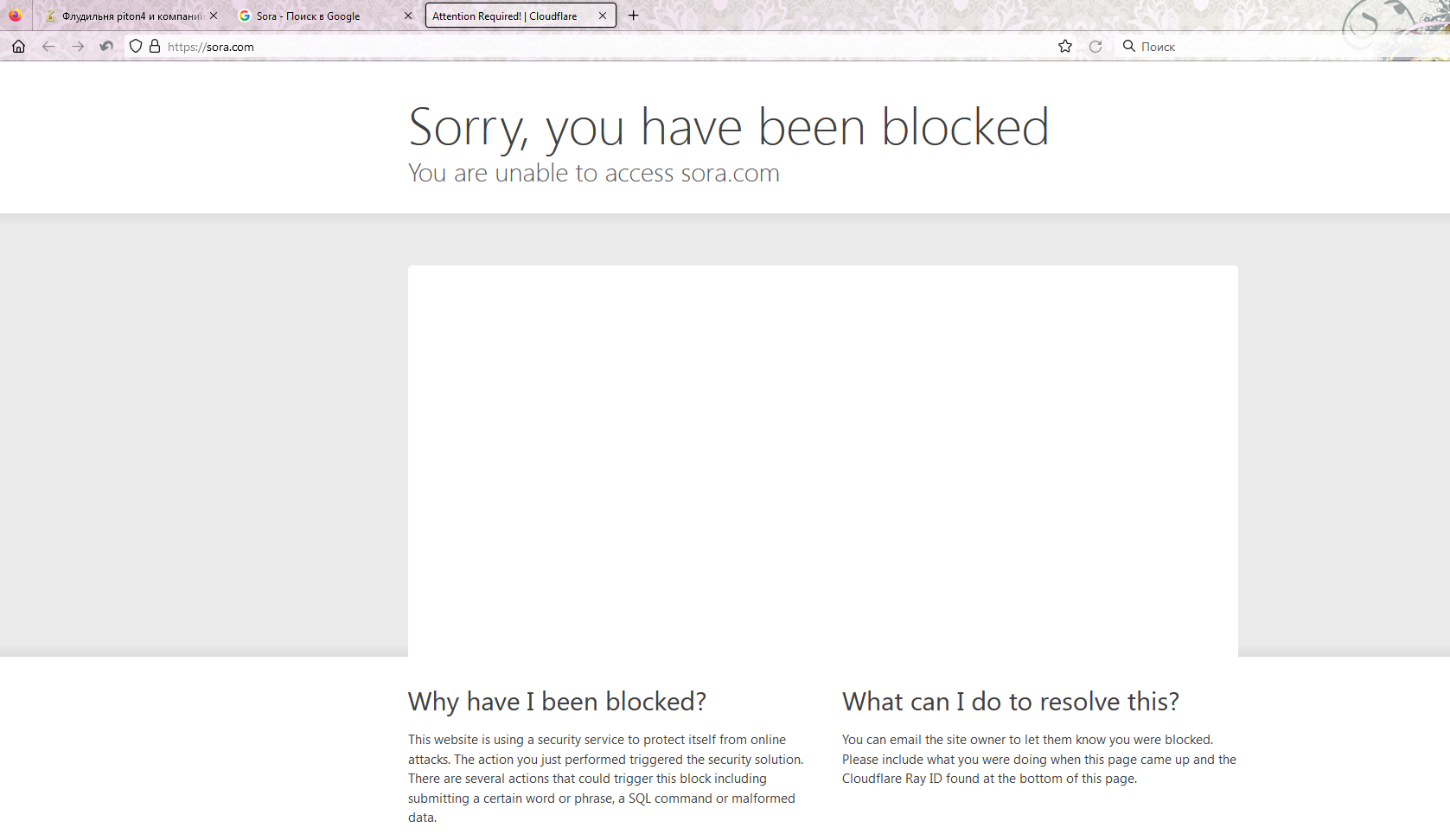Open a new tab with plus
The image size is (1450, 840).
633,16
